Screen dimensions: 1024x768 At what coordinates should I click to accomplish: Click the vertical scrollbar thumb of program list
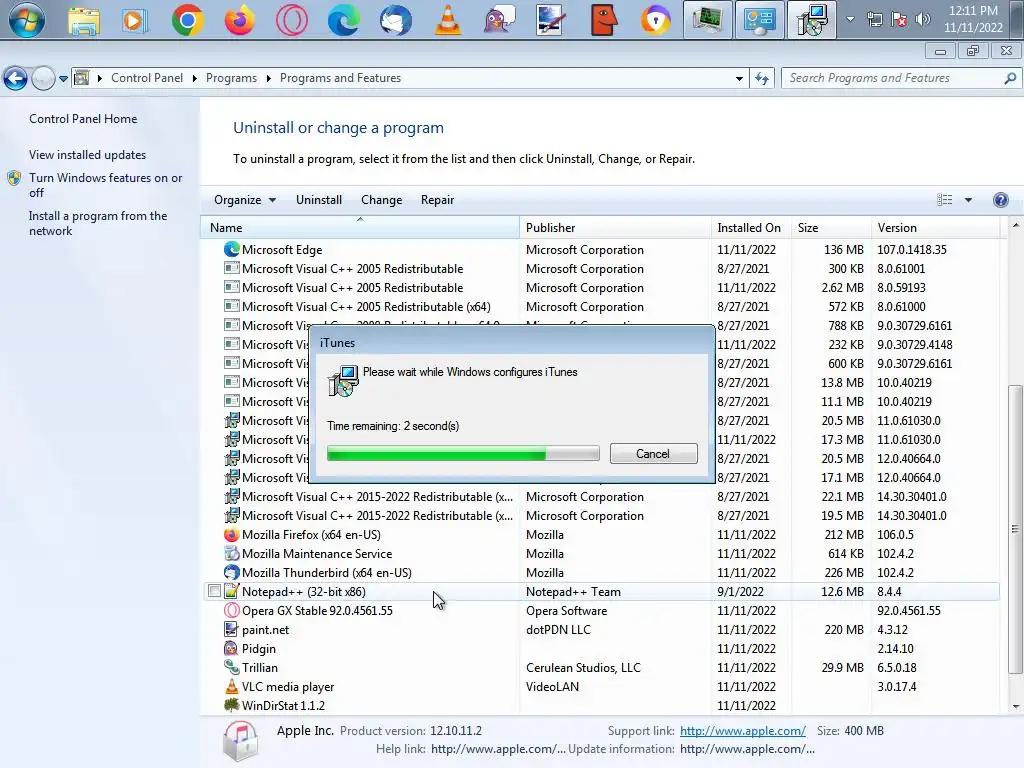point(1015,529)
